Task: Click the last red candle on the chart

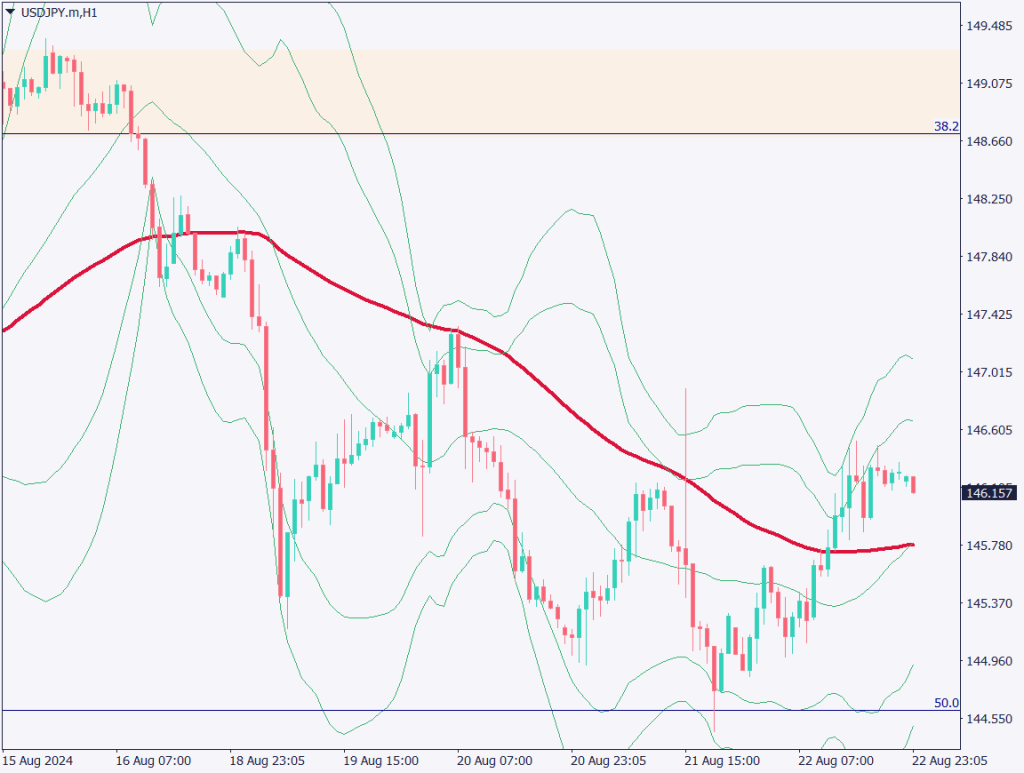Action: tap(914, 485)
